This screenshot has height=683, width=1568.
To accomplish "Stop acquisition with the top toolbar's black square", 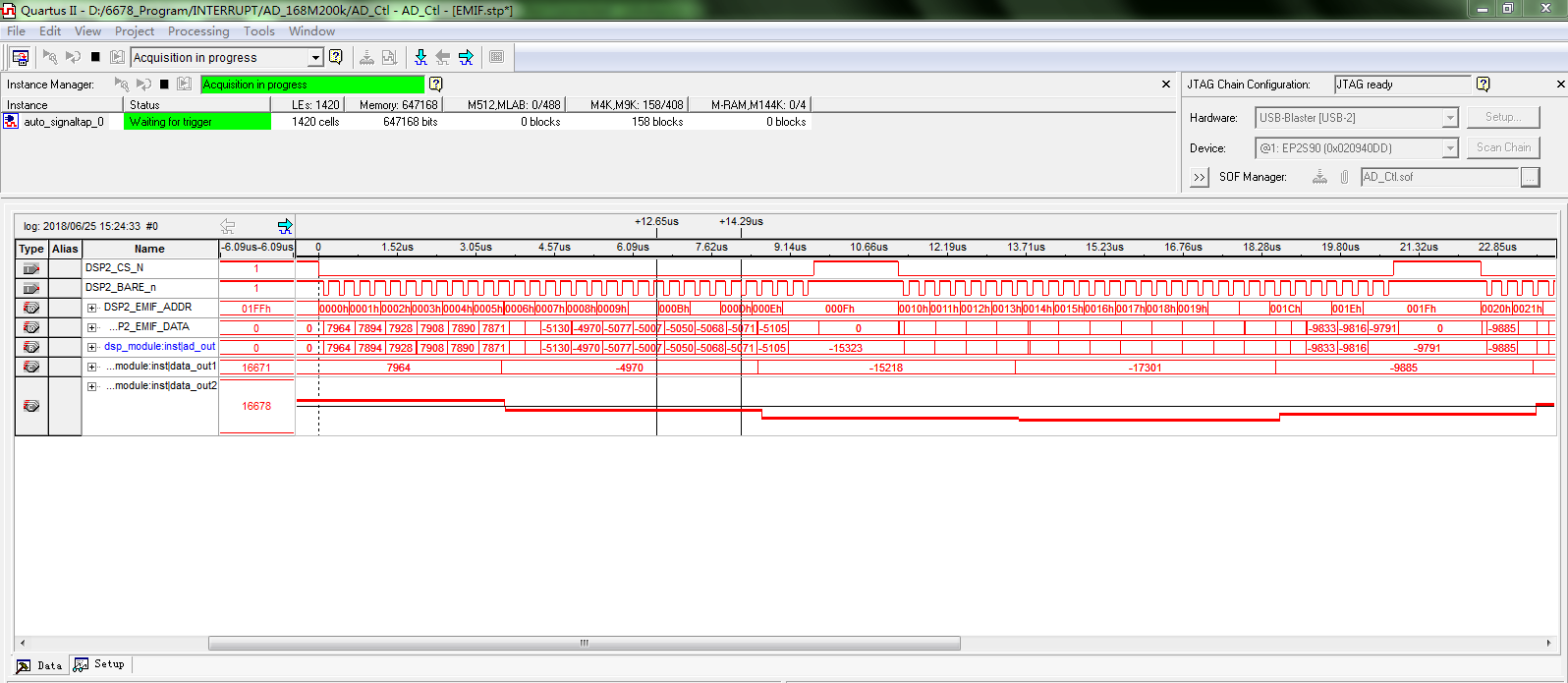I will coord(95,57).
